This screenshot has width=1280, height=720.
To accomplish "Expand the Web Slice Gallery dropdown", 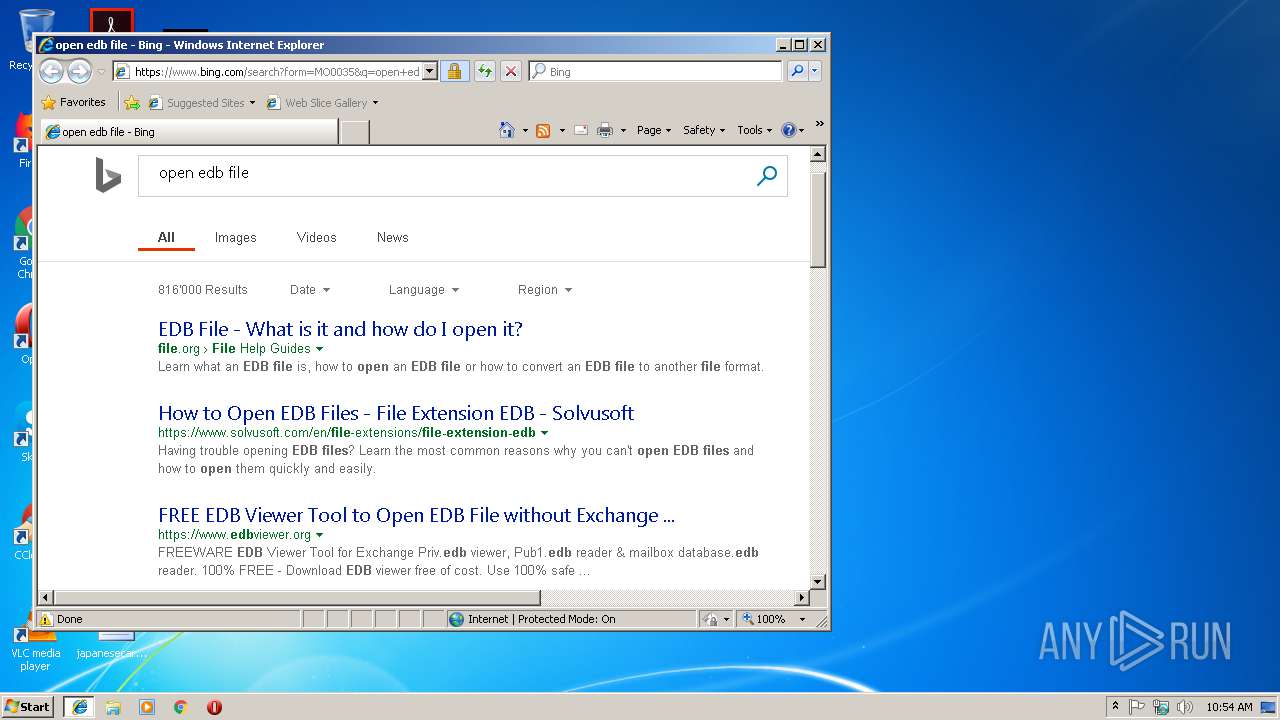I will (375, 103).
